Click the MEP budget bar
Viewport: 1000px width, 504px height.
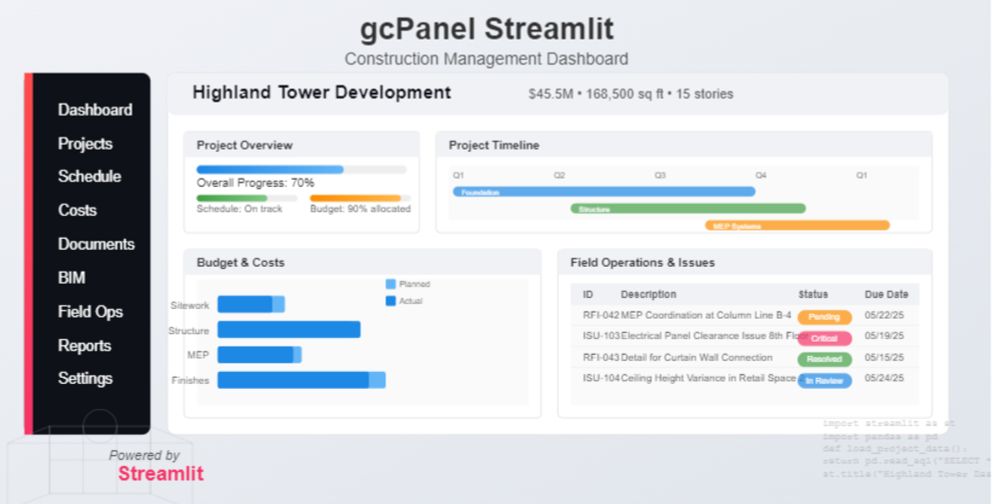[x=260, y=355]
